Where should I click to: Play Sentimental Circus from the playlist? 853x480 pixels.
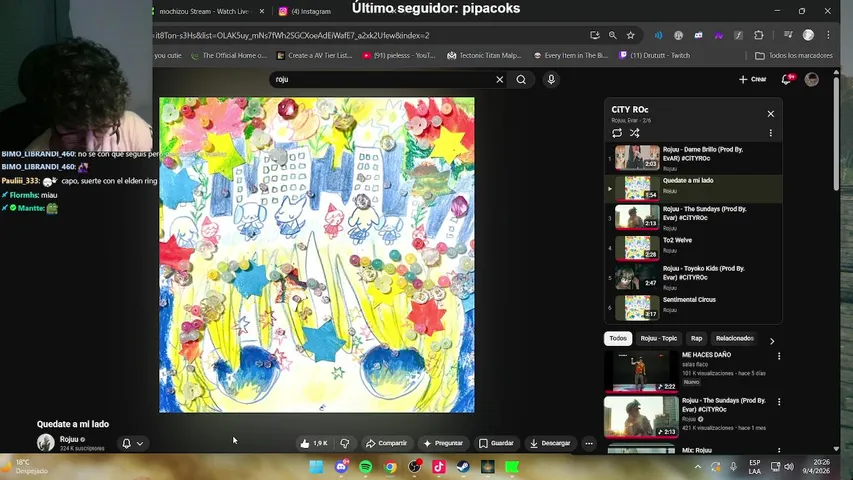pyautogui.click(x=693, y=307)
